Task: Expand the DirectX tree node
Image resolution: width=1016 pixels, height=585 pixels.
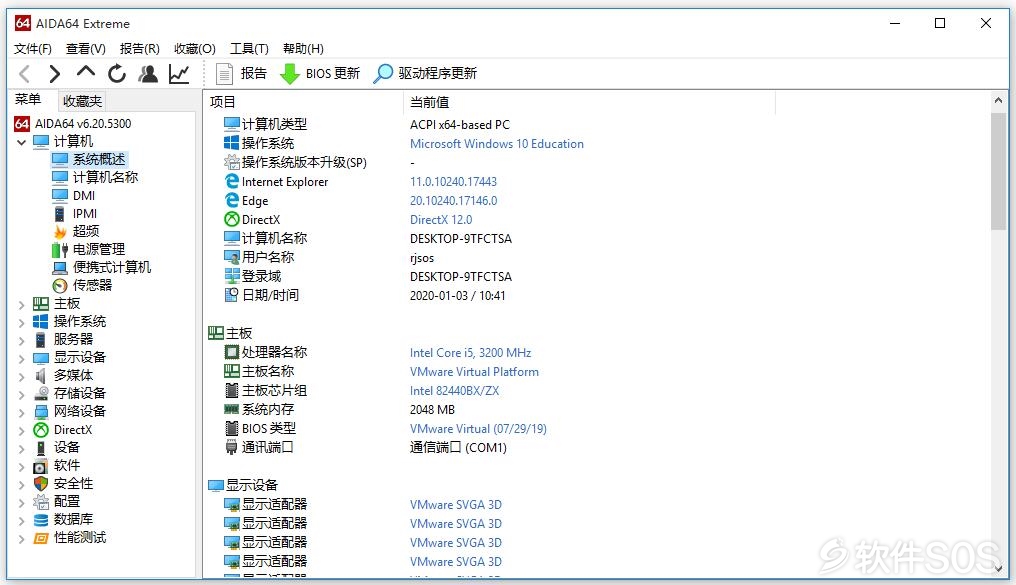Action: click(21, 430)
